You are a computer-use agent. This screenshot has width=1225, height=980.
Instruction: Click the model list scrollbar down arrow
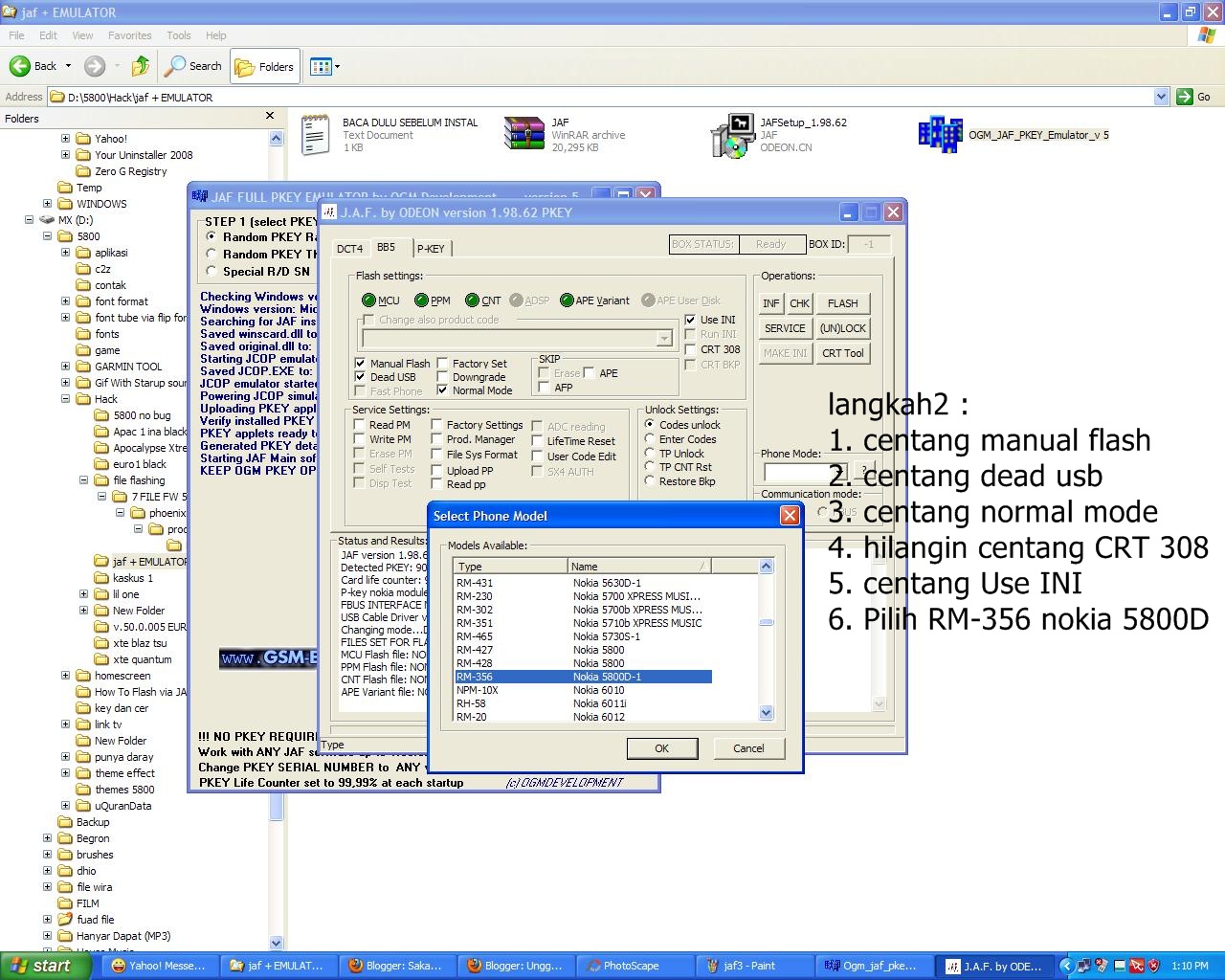click(766, 713)
